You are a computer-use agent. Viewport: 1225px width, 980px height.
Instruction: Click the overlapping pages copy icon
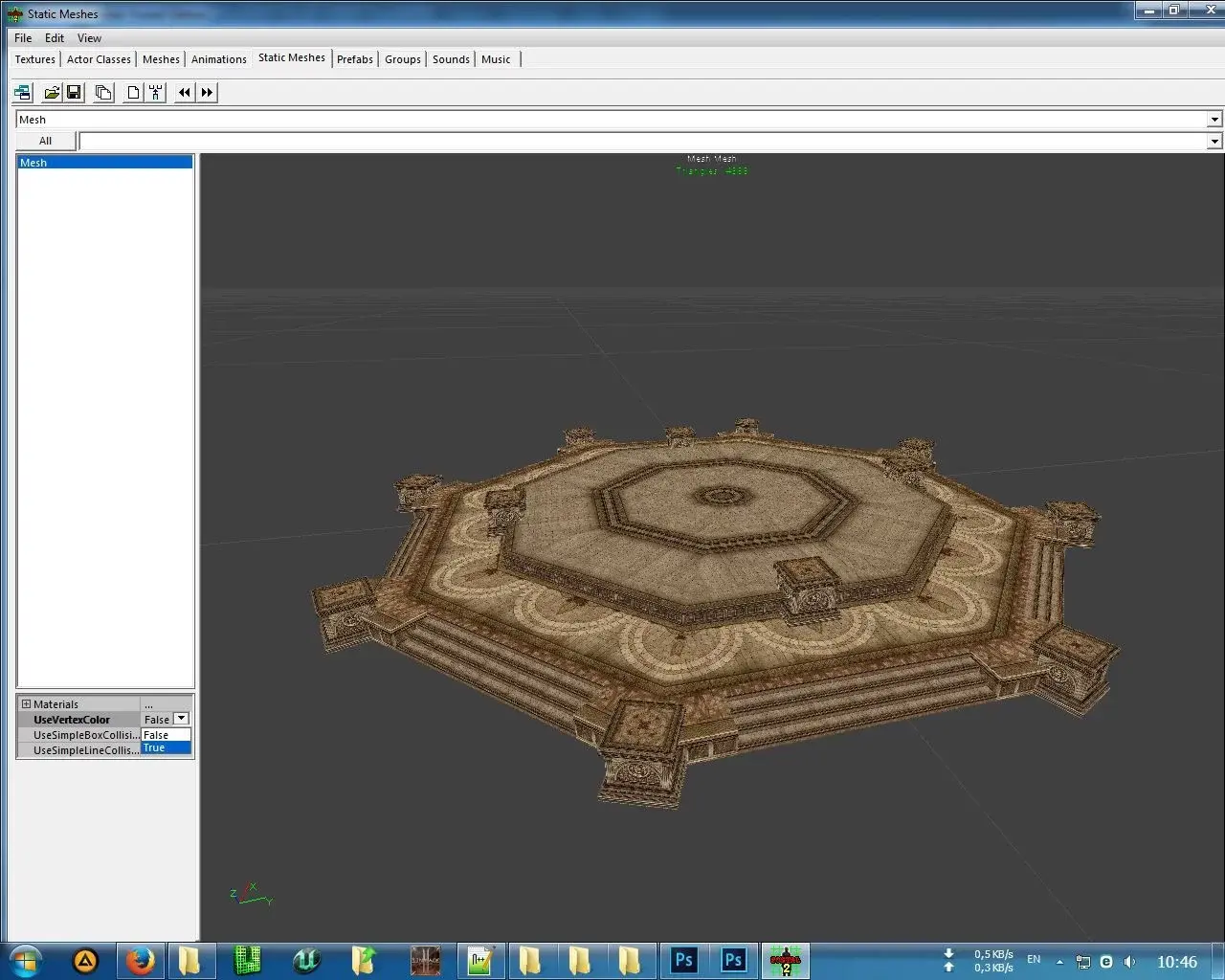click(103, 92)
